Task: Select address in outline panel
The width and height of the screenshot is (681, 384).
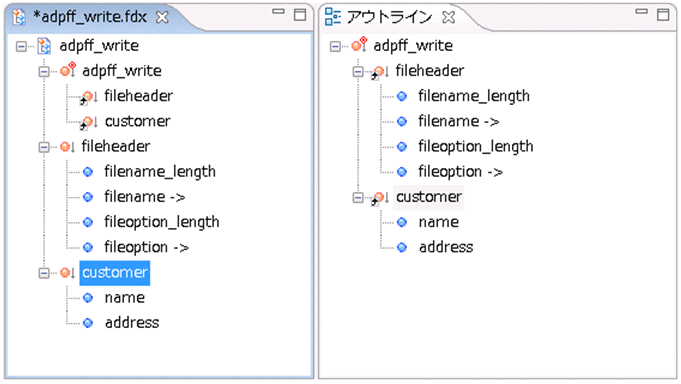Action: [x=446, y=248]
